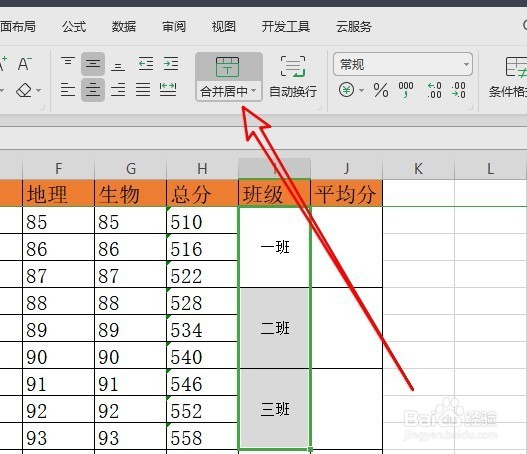Expand the currency format dropdown arrow
Image resolution: width=527 pixels, height=454 pixels.
(361, 90)
